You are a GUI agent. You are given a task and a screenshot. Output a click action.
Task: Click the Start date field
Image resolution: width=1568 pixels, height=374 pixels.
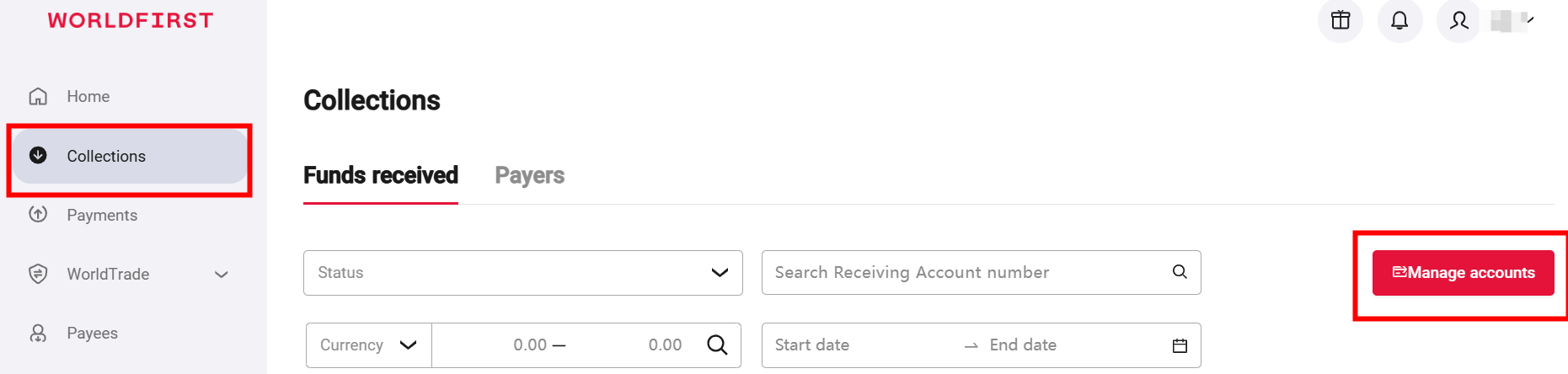click(859, 345)
